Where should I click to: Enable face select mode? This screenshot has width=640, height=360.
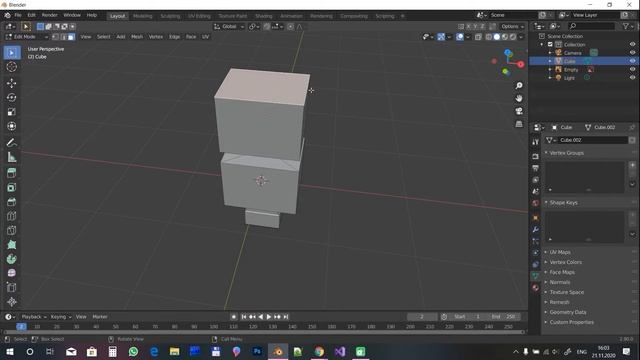click(71, 37)
